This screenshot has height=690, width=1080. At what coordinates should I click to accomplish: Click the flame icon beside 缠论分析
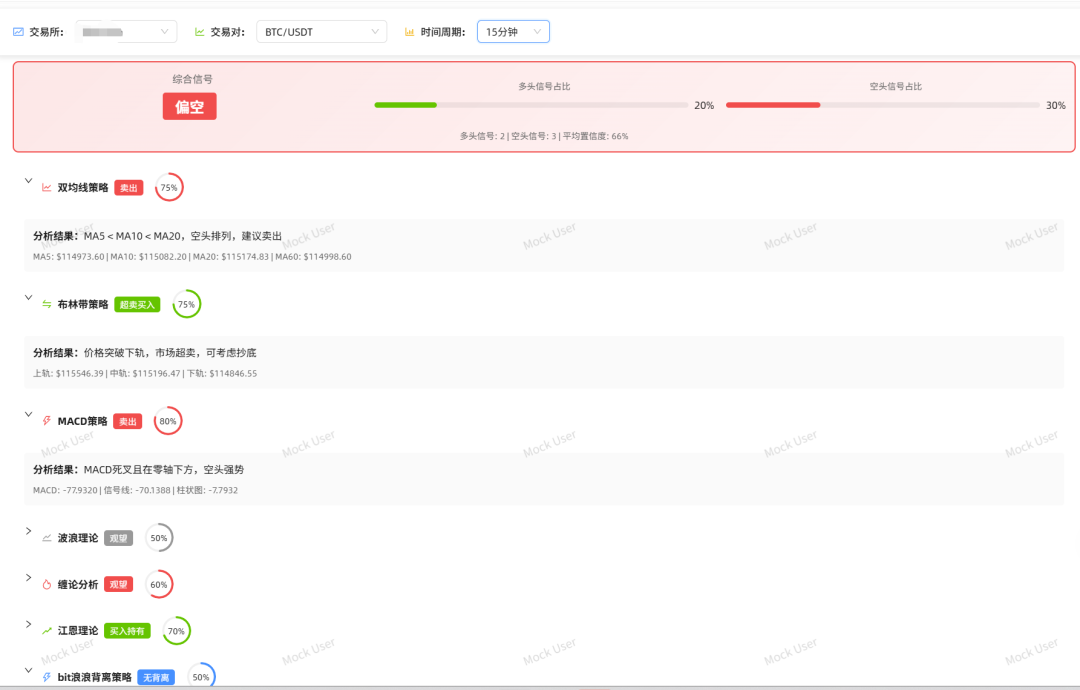point(46,585)
